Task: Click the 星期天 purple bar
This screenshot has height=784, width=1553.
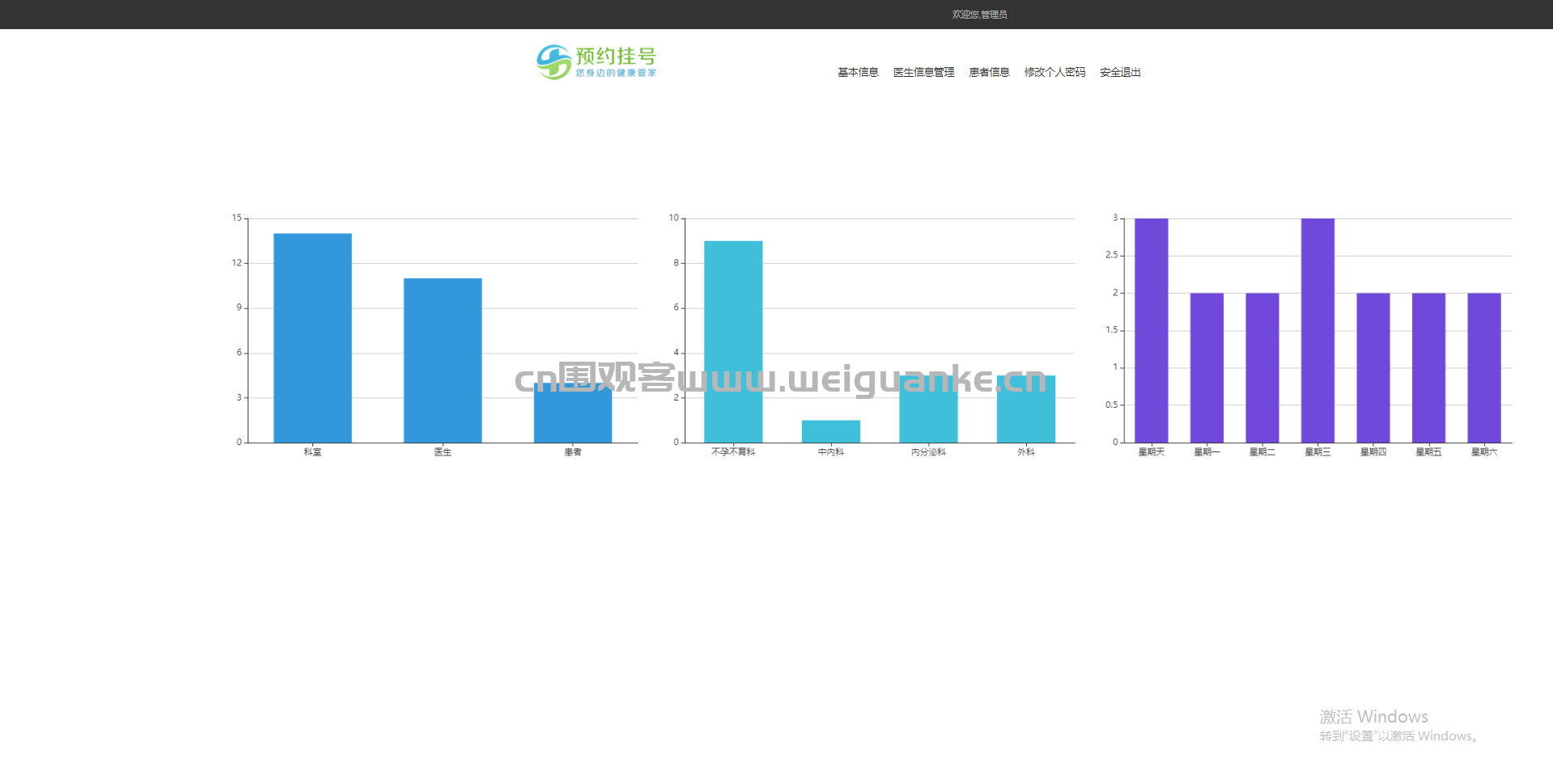Action: (1152, 330)
